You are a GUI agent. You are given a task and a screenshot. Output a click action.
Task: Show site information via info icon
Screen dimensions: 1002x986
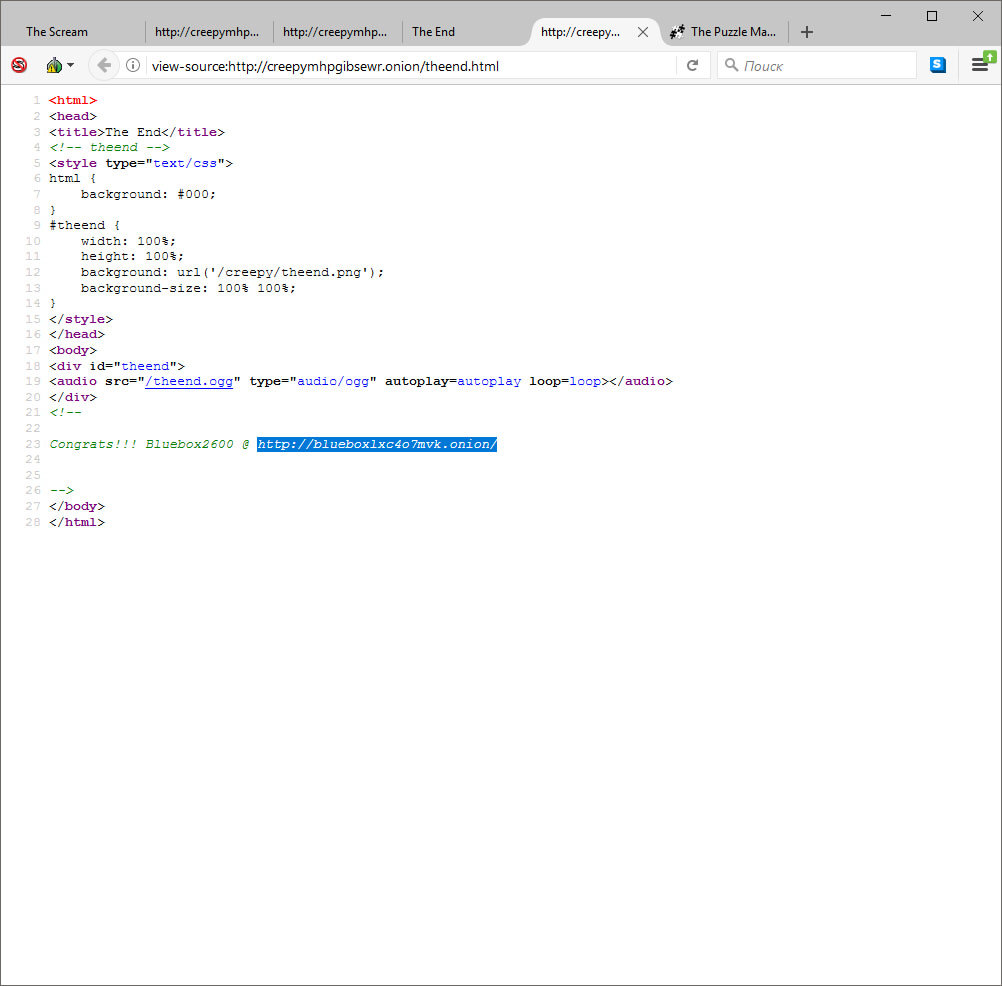point(133,66)
